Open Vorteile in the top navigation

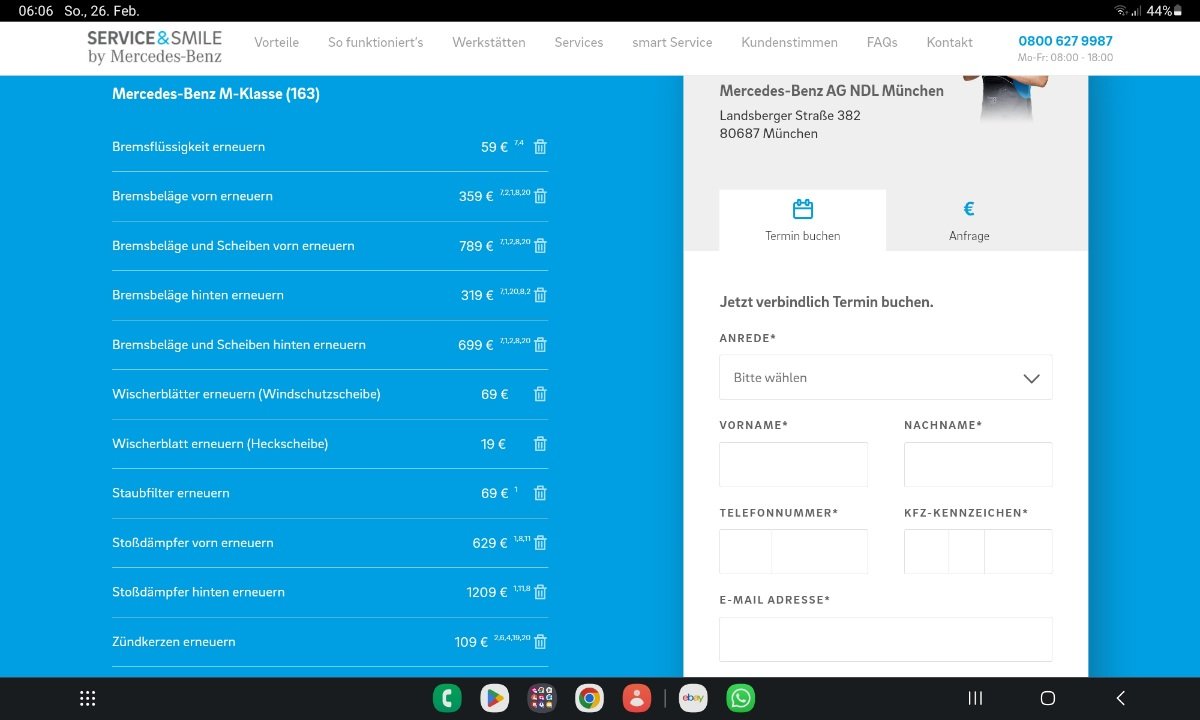[x=277, y=43]
